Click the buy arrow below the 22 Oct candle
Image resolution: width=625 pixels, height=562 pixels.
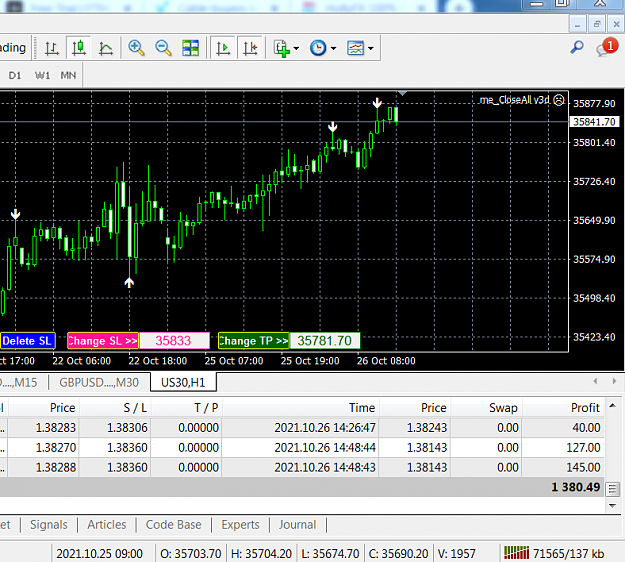point(129,283)
